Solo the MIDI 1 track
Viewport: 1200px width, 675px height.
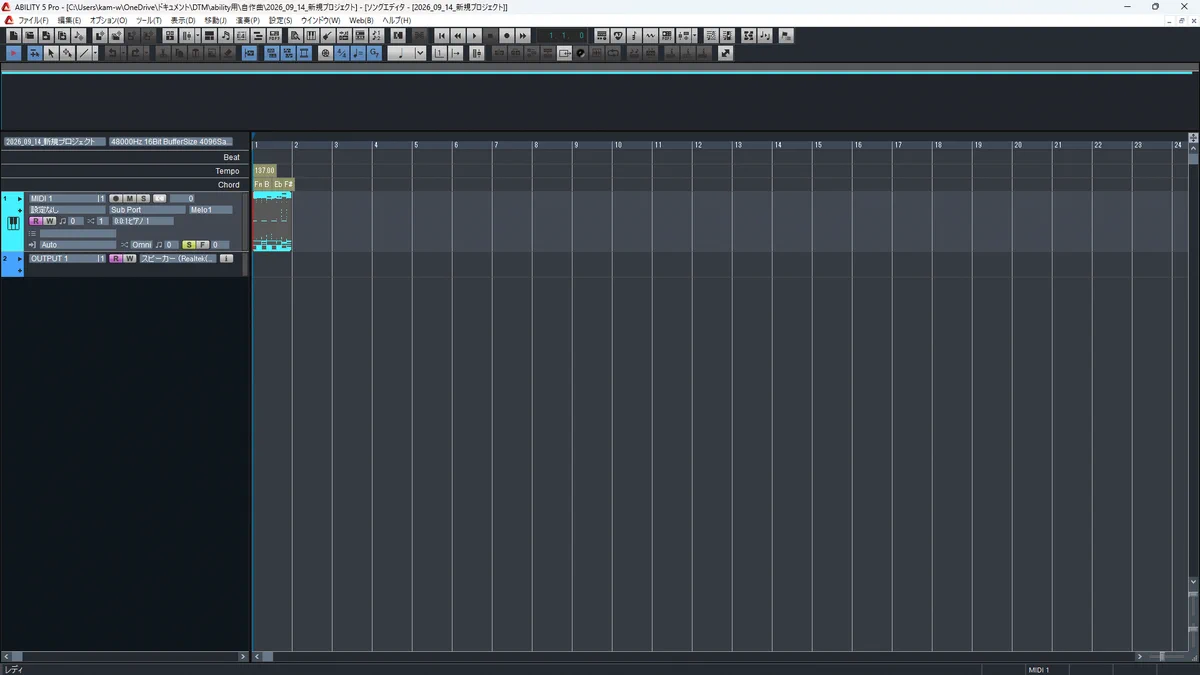point(144,199)
